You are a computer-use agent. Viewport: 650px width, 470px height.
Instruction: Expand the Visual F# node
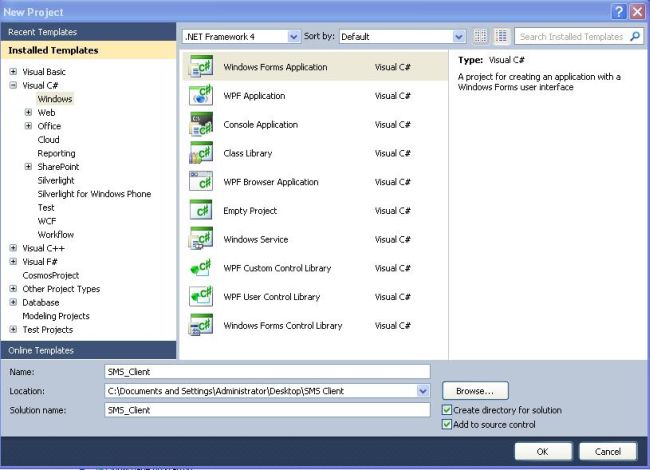13,262
